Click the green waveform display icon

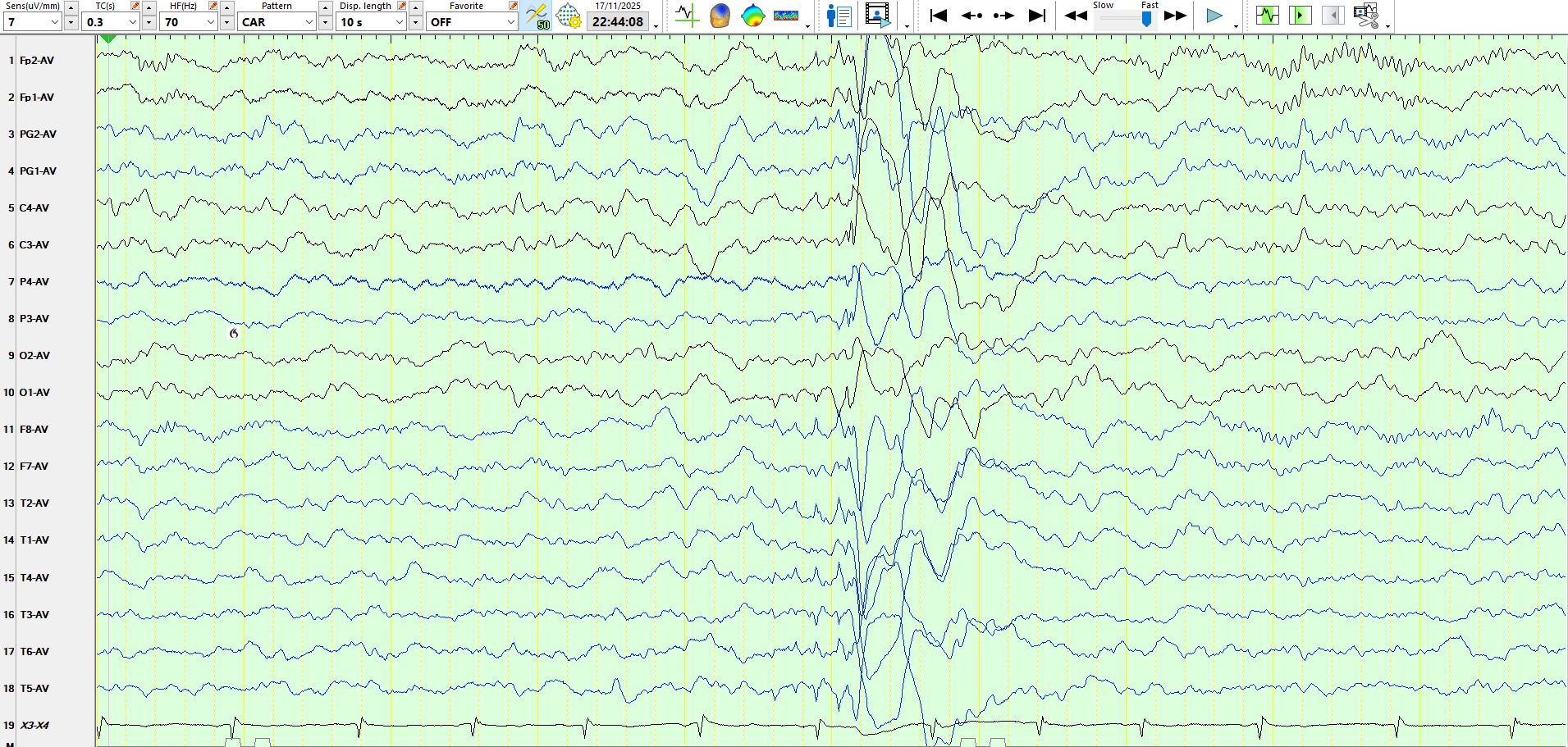pyautogui.click(x=1268, y=16)
